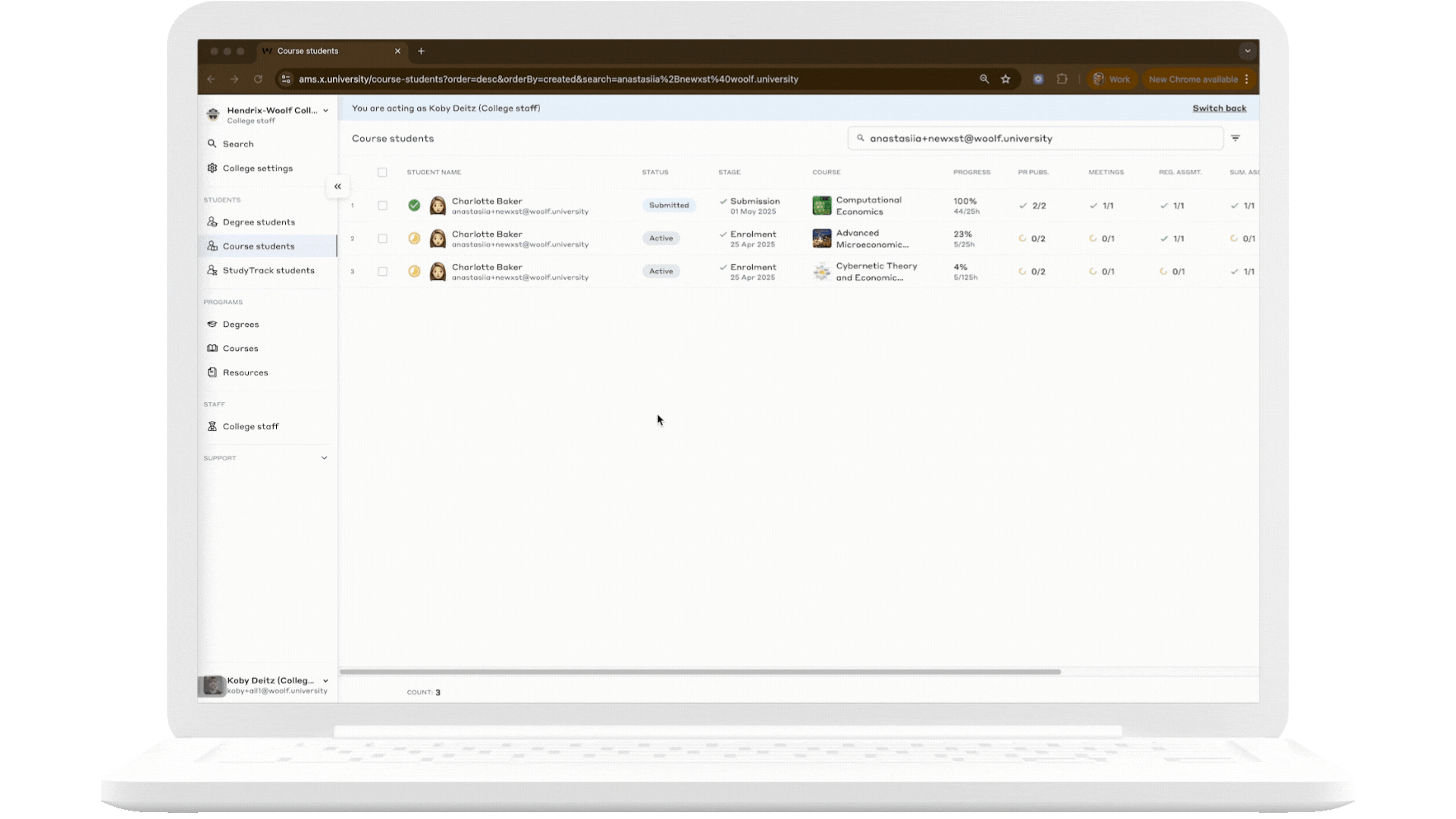Open the zoom magnifier icon in address bar
Screen dimensions: 1456x819
[984, 79]
